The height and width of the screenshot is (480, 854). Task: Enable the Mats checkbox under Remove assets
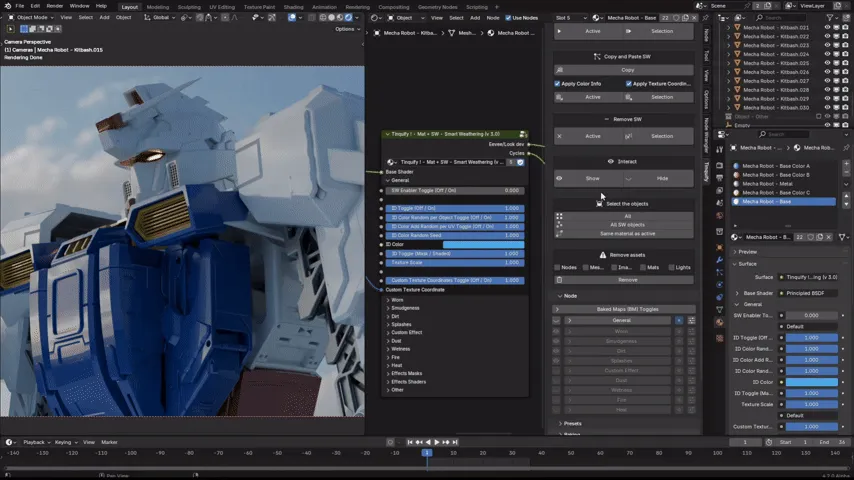point(643,268)
